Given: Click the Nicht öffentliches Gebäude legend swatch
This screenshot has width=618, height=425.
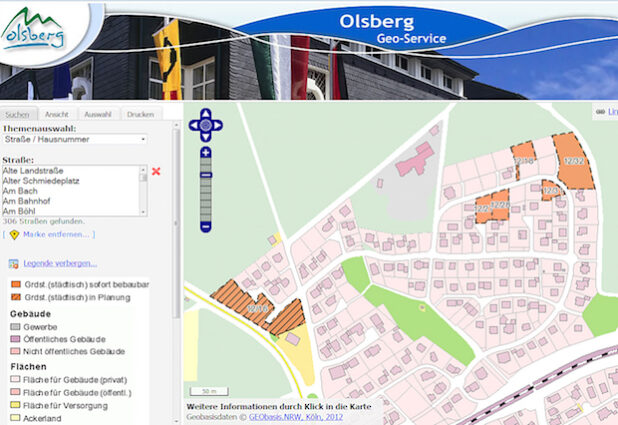Looking at the screenshot, I should point(15,351).
